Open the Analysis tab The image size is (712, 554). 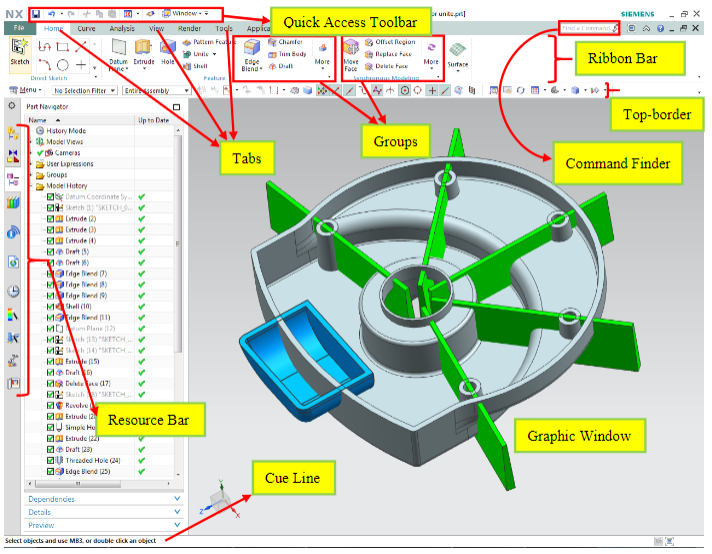coord(122,29)
